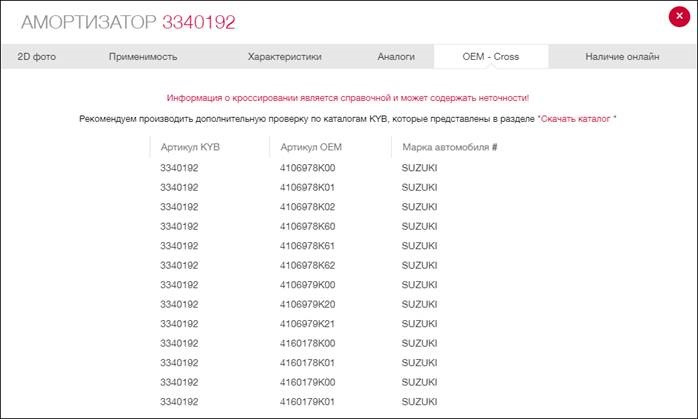This screenshot has width=698, height=419.
Task: Select the Характеристики tab
Action: (x=284, y=57)
